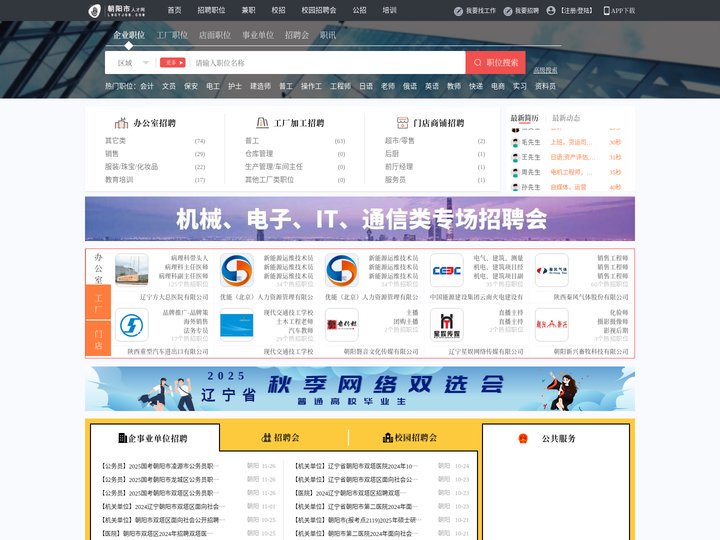Switch to the 校园招聘会 yellow tab

pos(410,438)
